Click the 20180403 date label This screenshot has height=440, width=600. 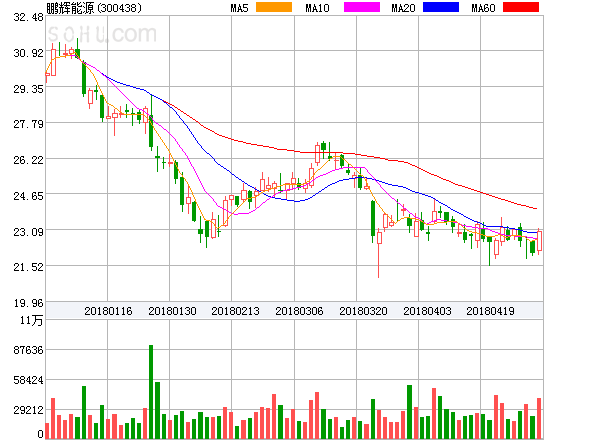pyautogui.click(x=427, y=312)
